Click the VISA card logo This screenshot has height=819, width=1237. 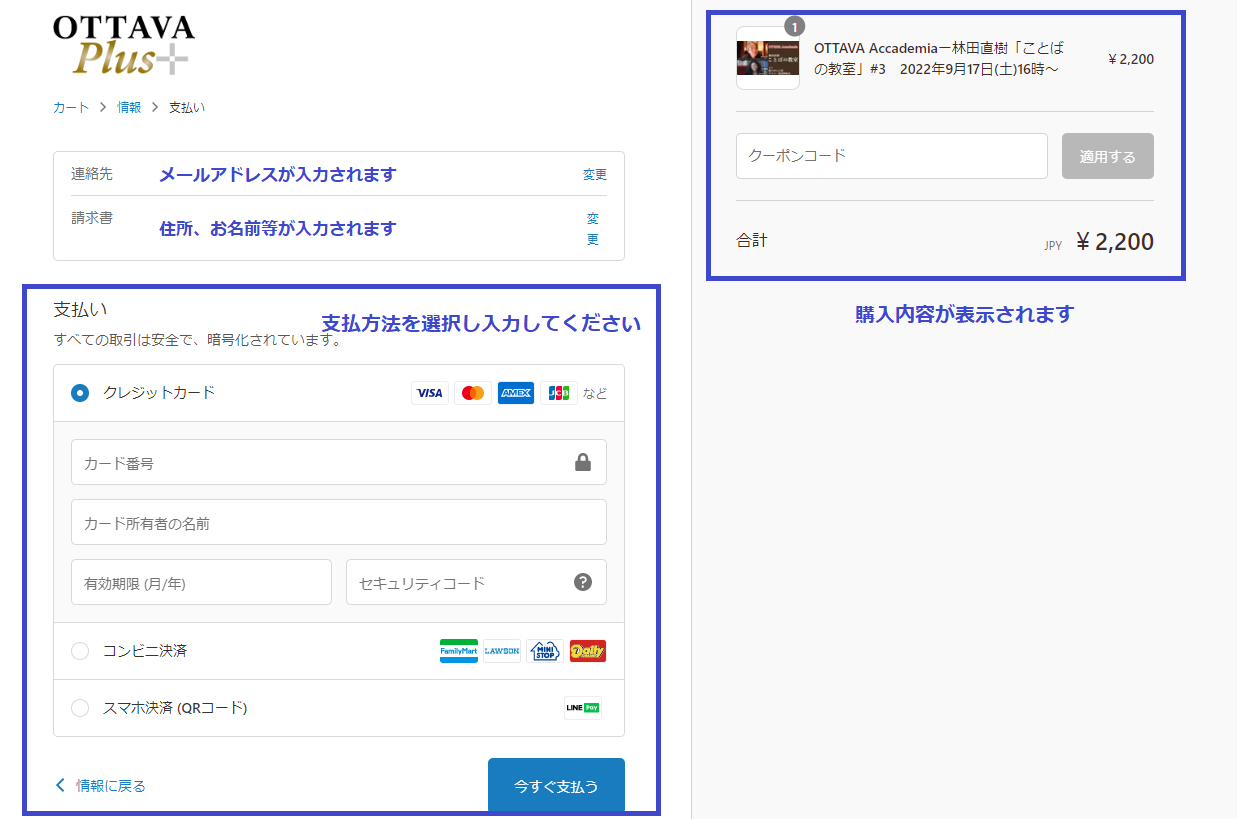pyautogui.click(x=429, y=393)
